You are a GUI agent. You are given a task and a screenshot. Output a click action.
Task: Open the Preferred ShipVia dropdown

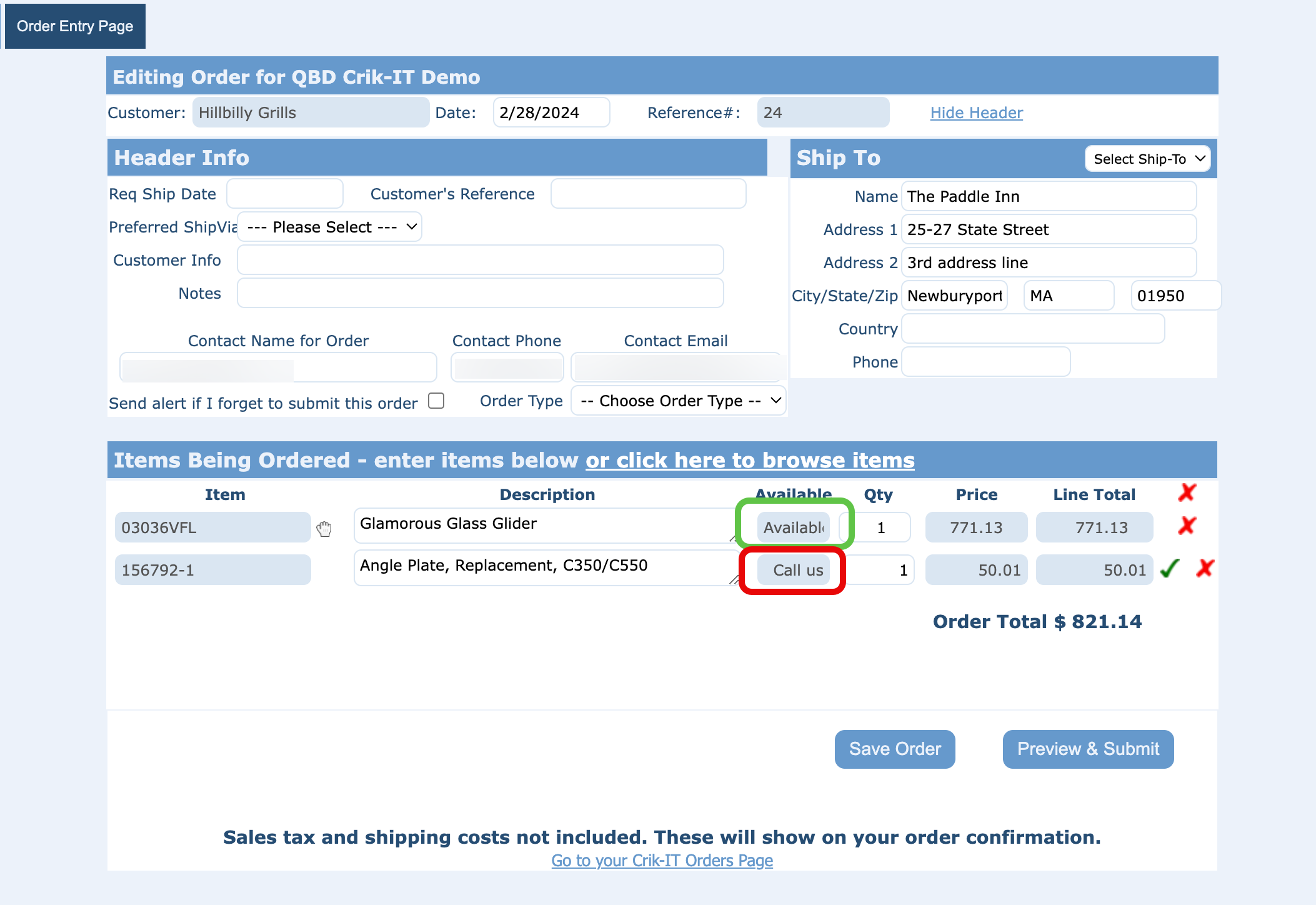[x=330, y=227]
